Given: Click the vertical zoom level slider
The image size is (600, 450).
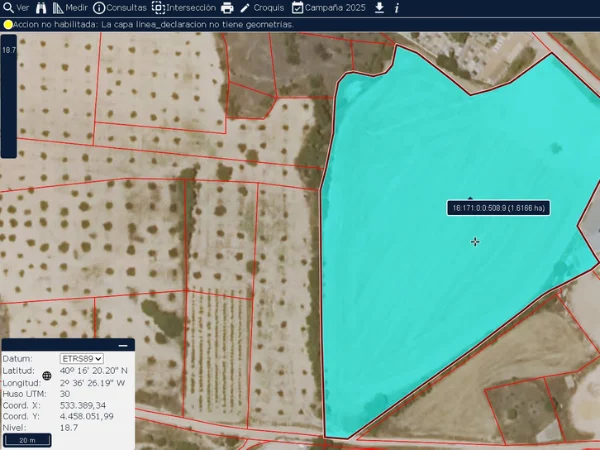Looking at the screenshot, I should pos(8,95).
